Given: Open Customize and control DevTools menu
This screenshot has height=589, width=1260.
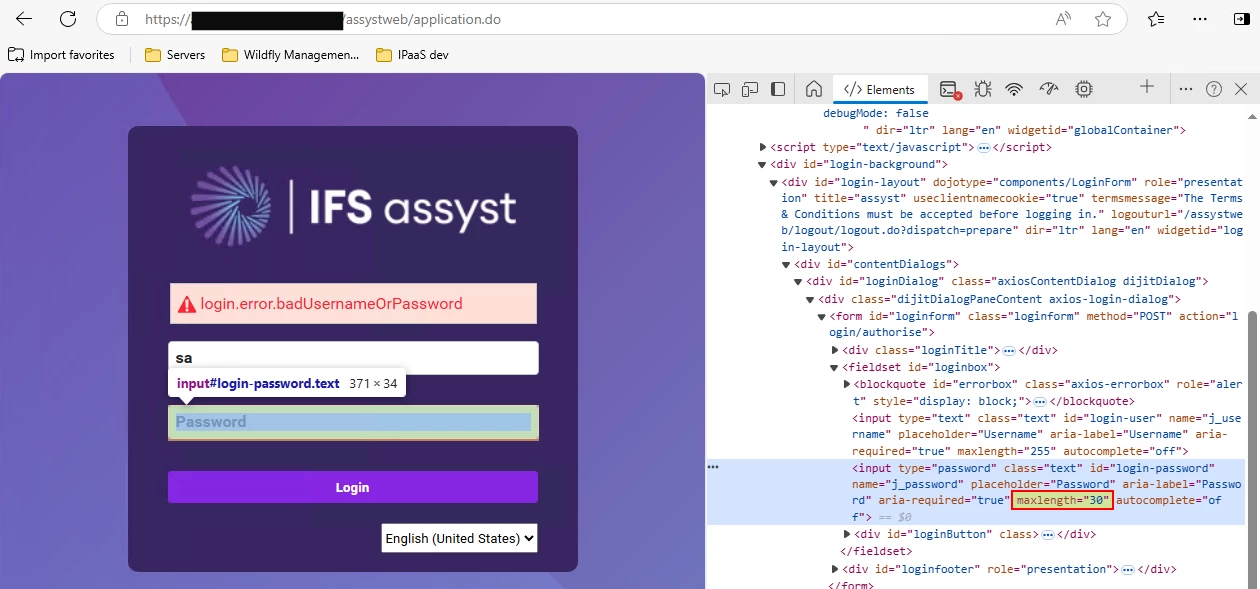Looking at the screenshot, I should tap(1186, 89).
